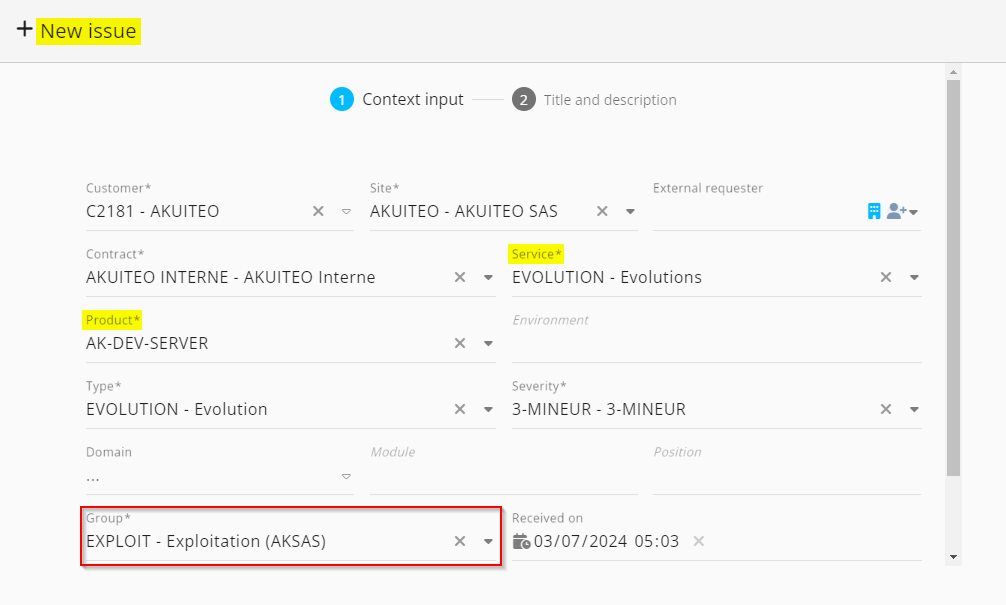Click the scrollbar down arrow
The width and height of the screenshot is (1006, 605).
tap(953, 556)
